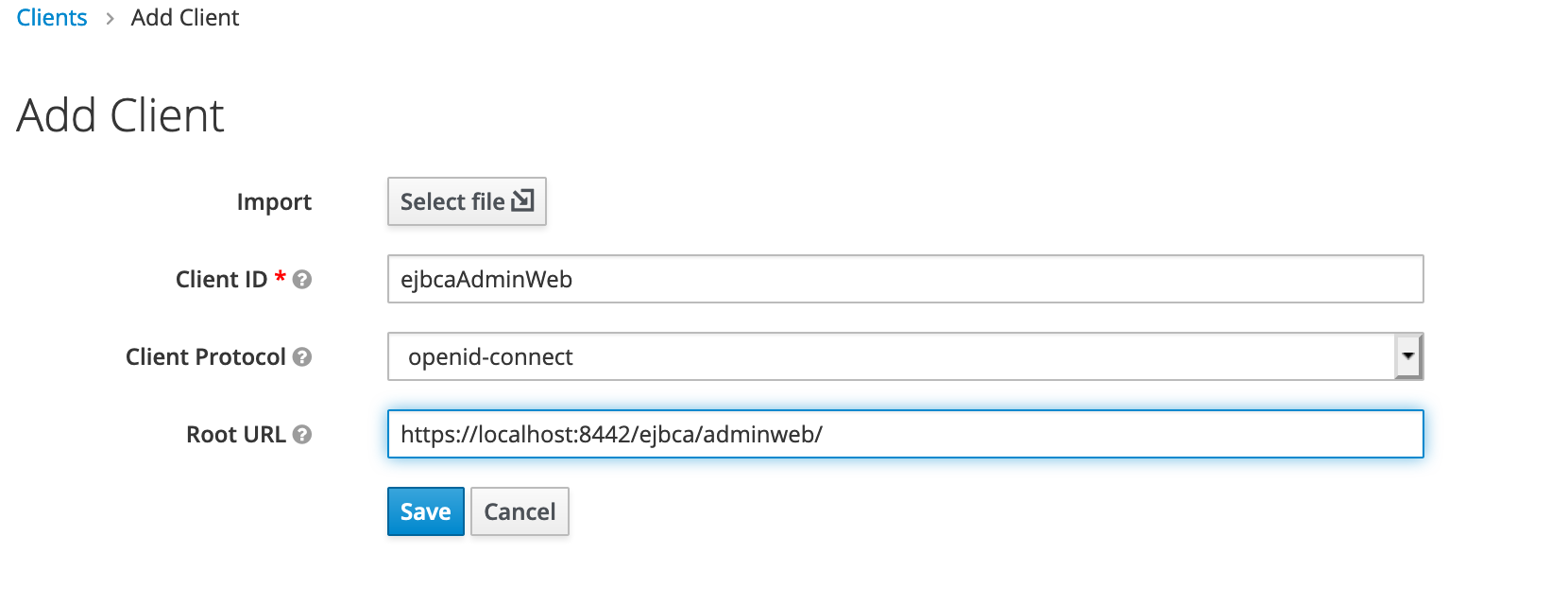Navigate to Clients via breadcrumb
The image size is (1568, 605).
click(x=51, y=17)
